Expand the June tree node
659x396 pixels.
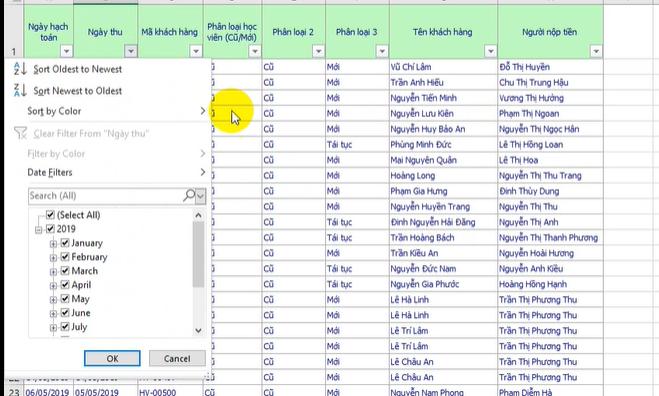pyautogui.click(x=53, y=313)
